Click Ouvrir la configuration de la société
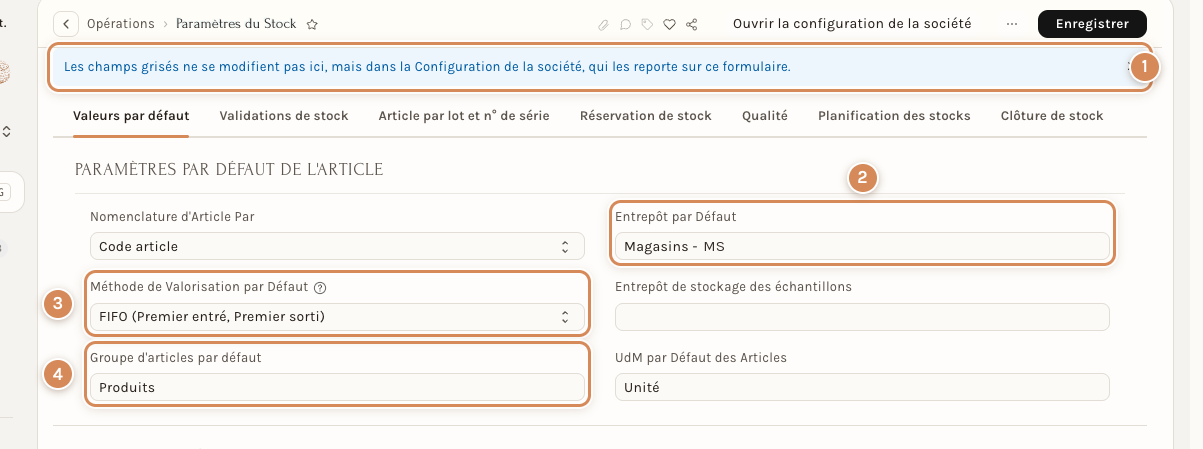Viewport: 1203px width, 449px height. point(852,24)
